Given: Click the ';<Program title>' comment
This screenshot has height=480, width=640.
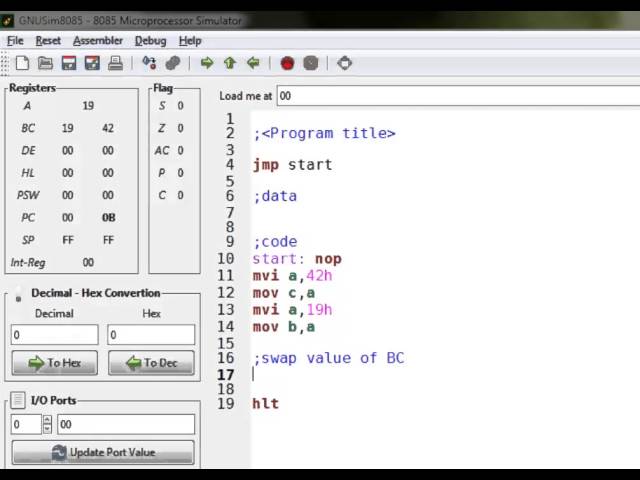Looking at the screenshot, I should coord(324,133).
